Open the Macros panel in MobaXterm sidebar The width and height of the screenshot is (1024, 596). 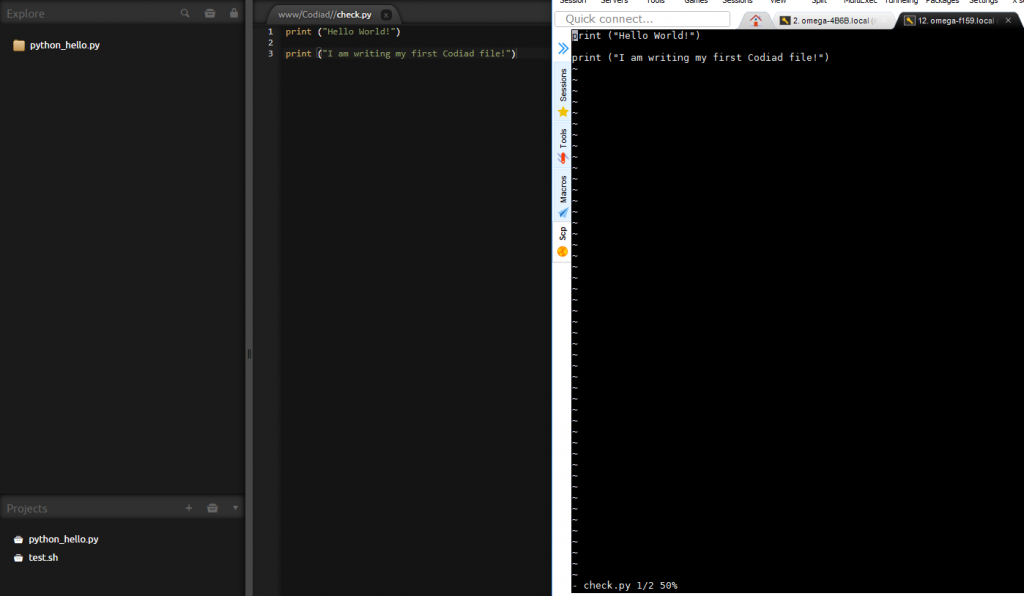point(562,188)
